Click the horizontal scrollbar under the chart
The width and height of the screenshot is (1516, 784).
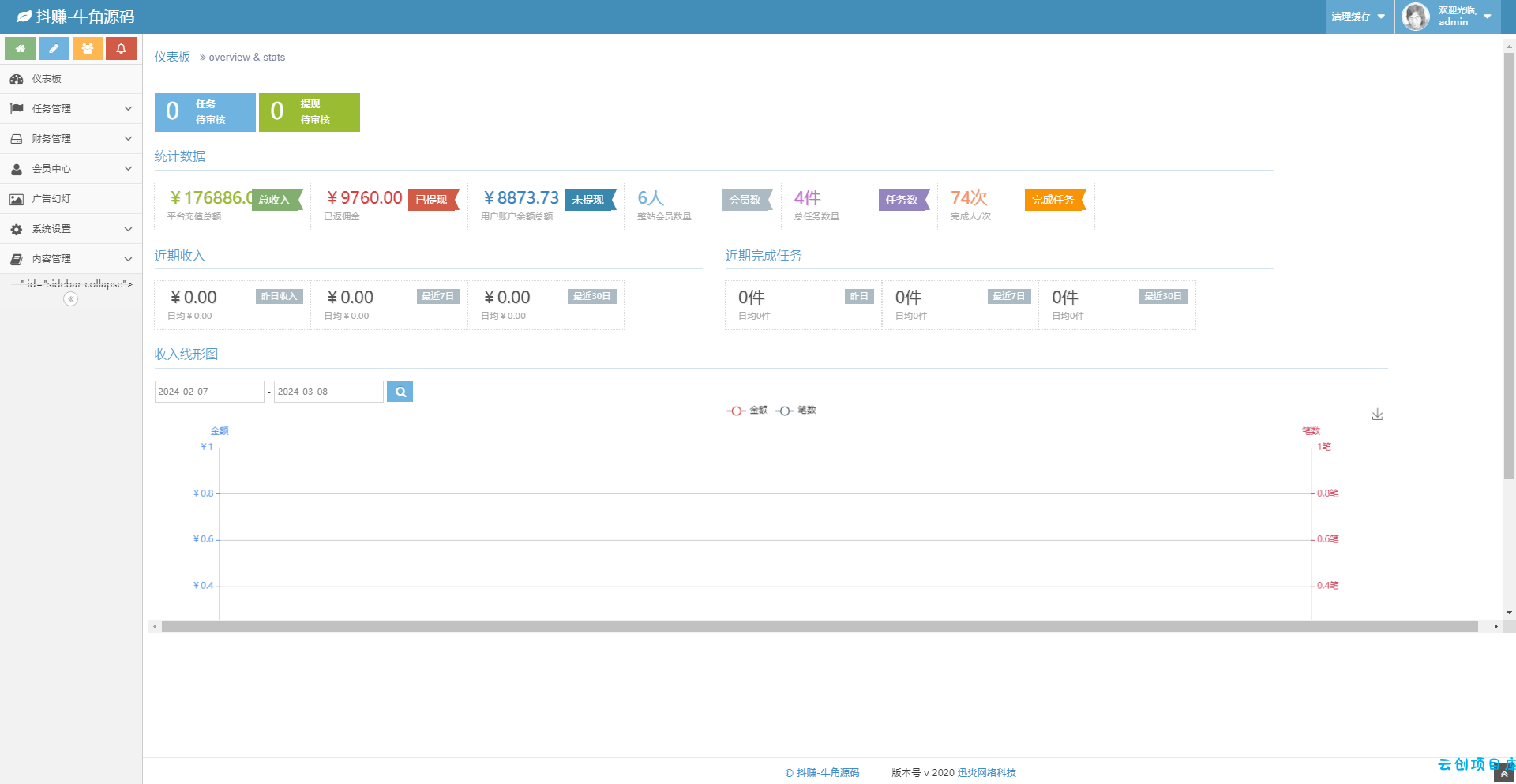click(x=820, y=626)
